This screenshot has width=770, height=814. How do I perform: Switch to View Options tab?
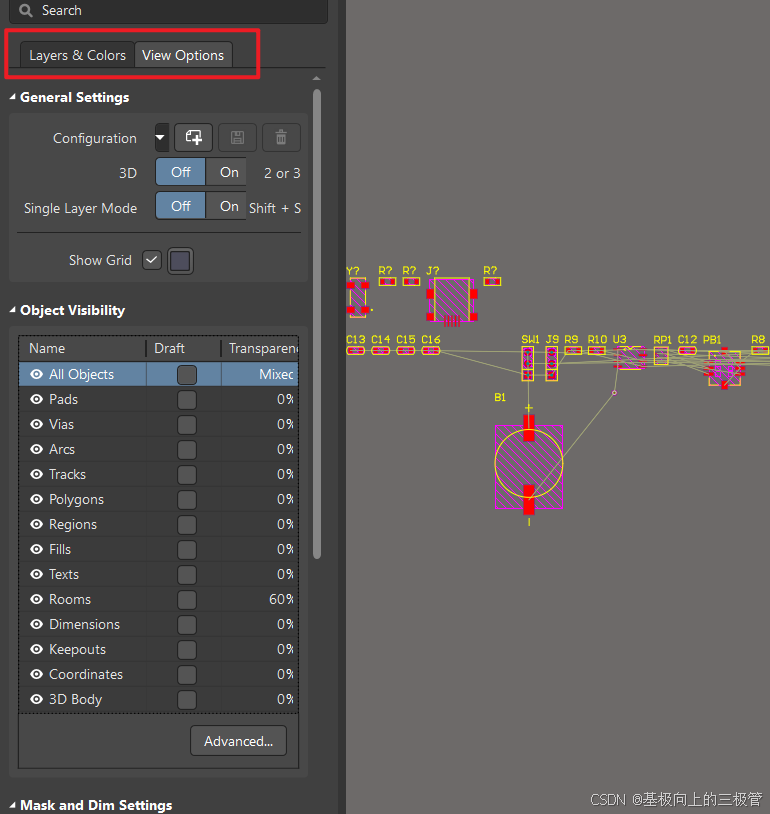coord(183,55)
